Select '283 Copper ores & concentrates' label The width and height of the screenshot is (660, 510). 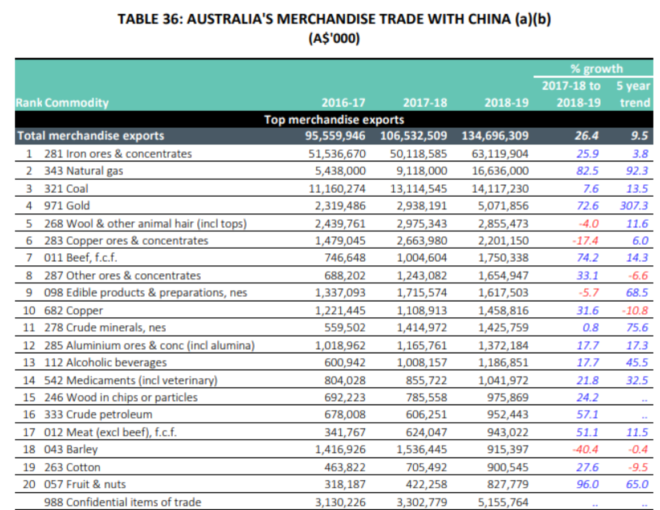click(x=126, y=241)
